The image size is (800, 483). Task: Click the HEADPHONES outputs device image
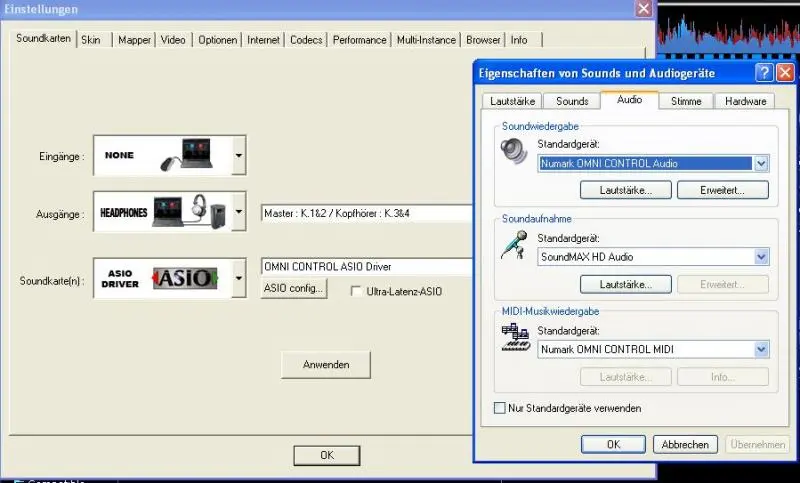pos(162,212)
